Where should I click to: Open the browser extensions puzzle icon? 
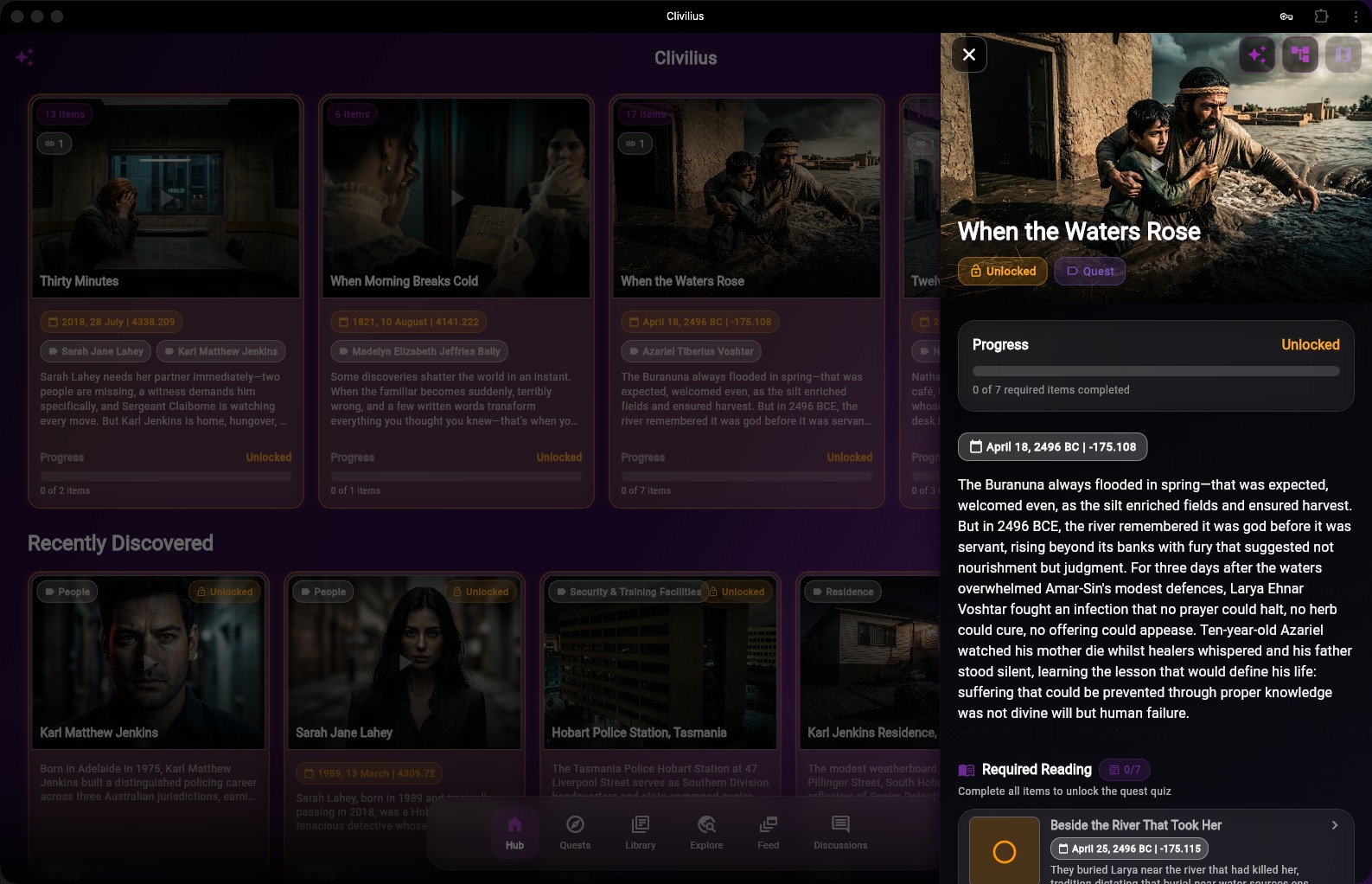pos(1321,16)
